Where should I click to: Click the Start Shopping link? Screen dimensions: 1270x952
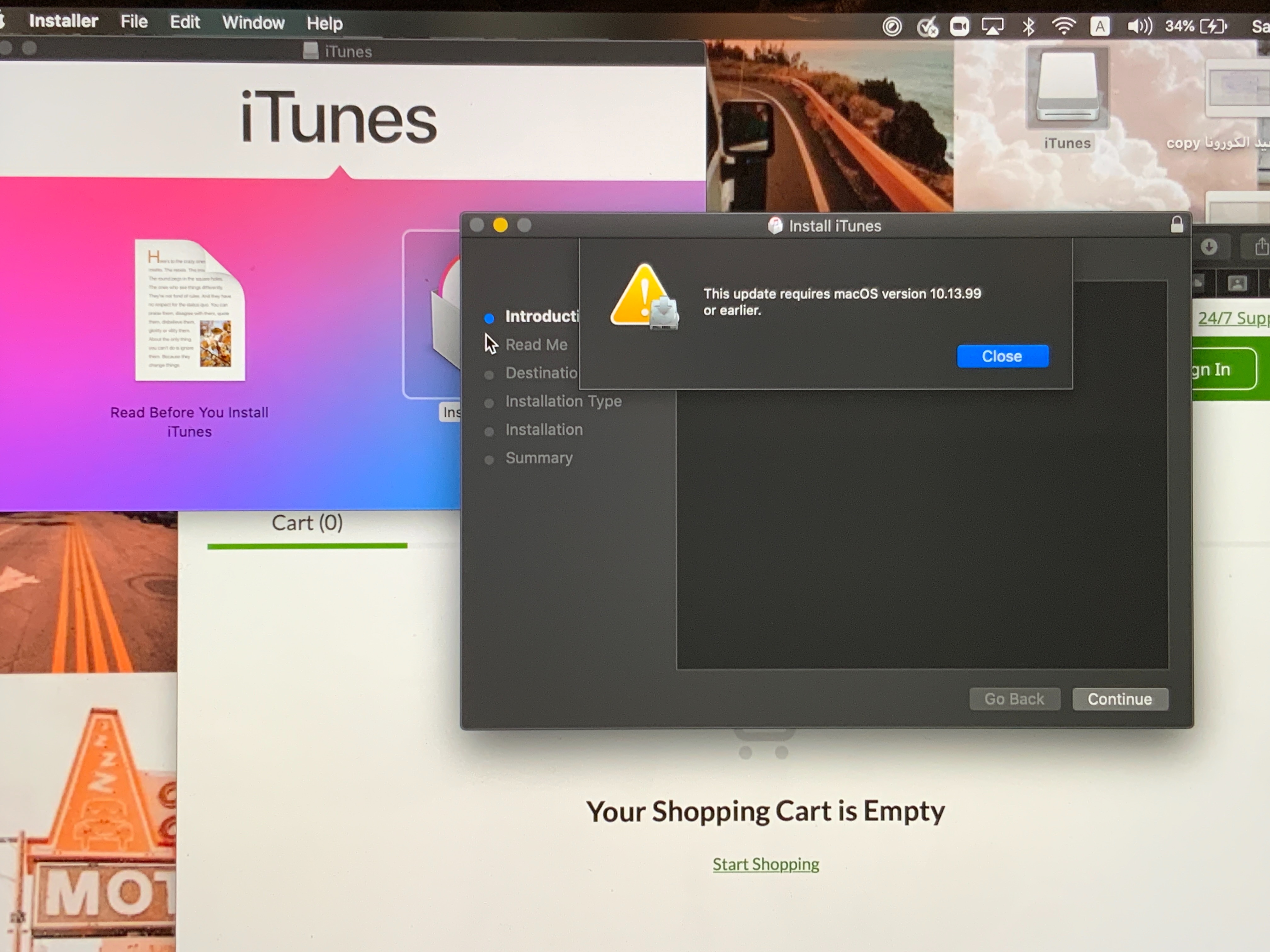tap(765, 864)
